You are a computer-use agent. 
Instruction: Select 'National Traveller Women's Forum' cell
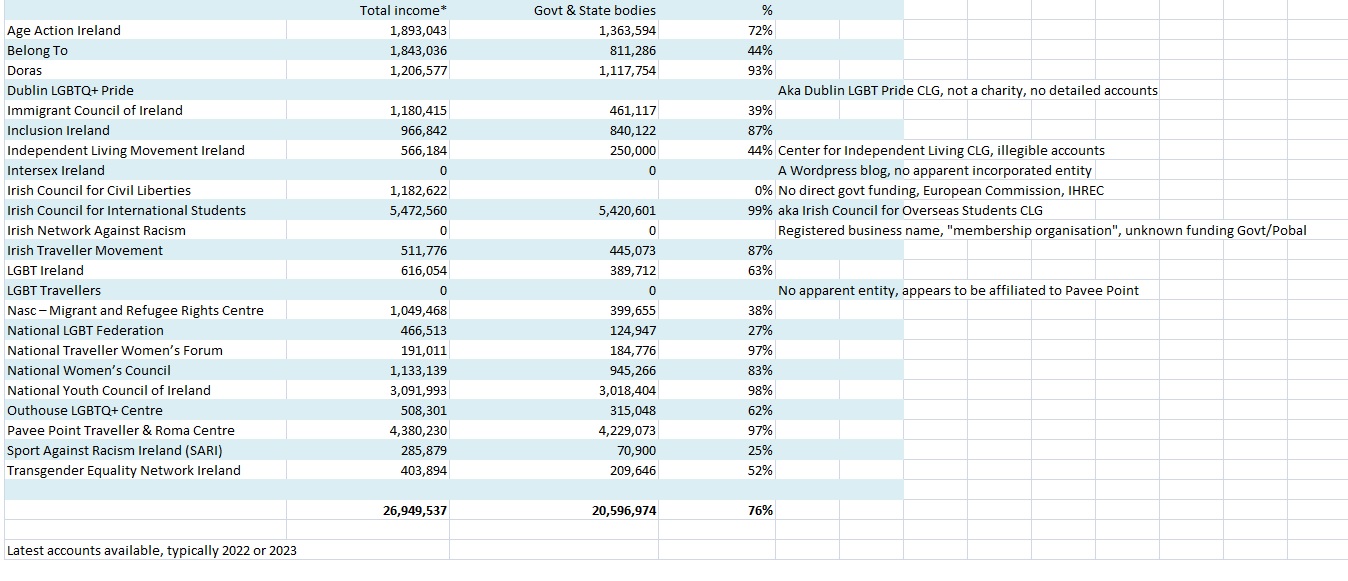[x=145, y=350]
